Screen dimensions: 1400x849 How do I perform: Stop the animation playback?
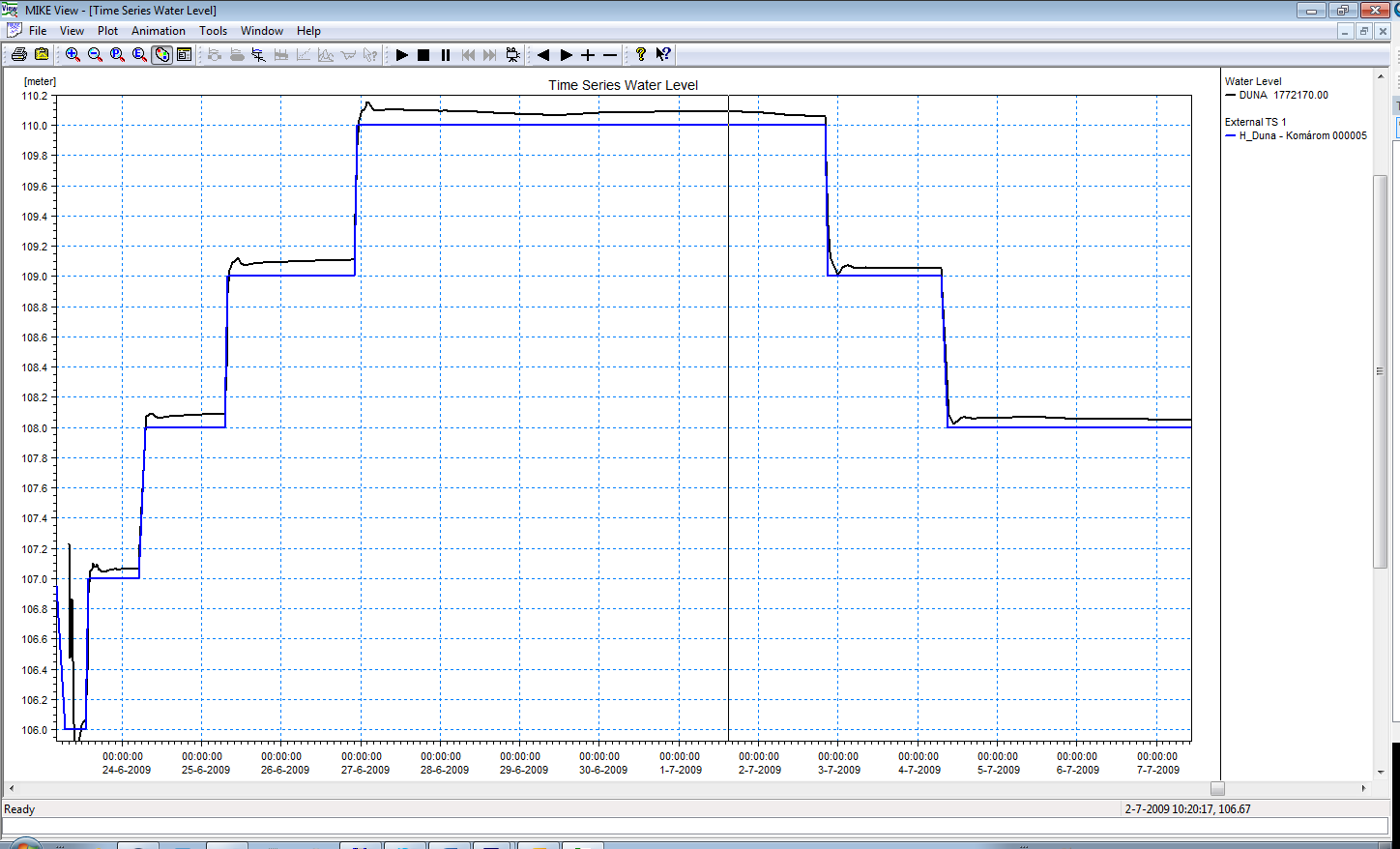click(x=423, y=55)
